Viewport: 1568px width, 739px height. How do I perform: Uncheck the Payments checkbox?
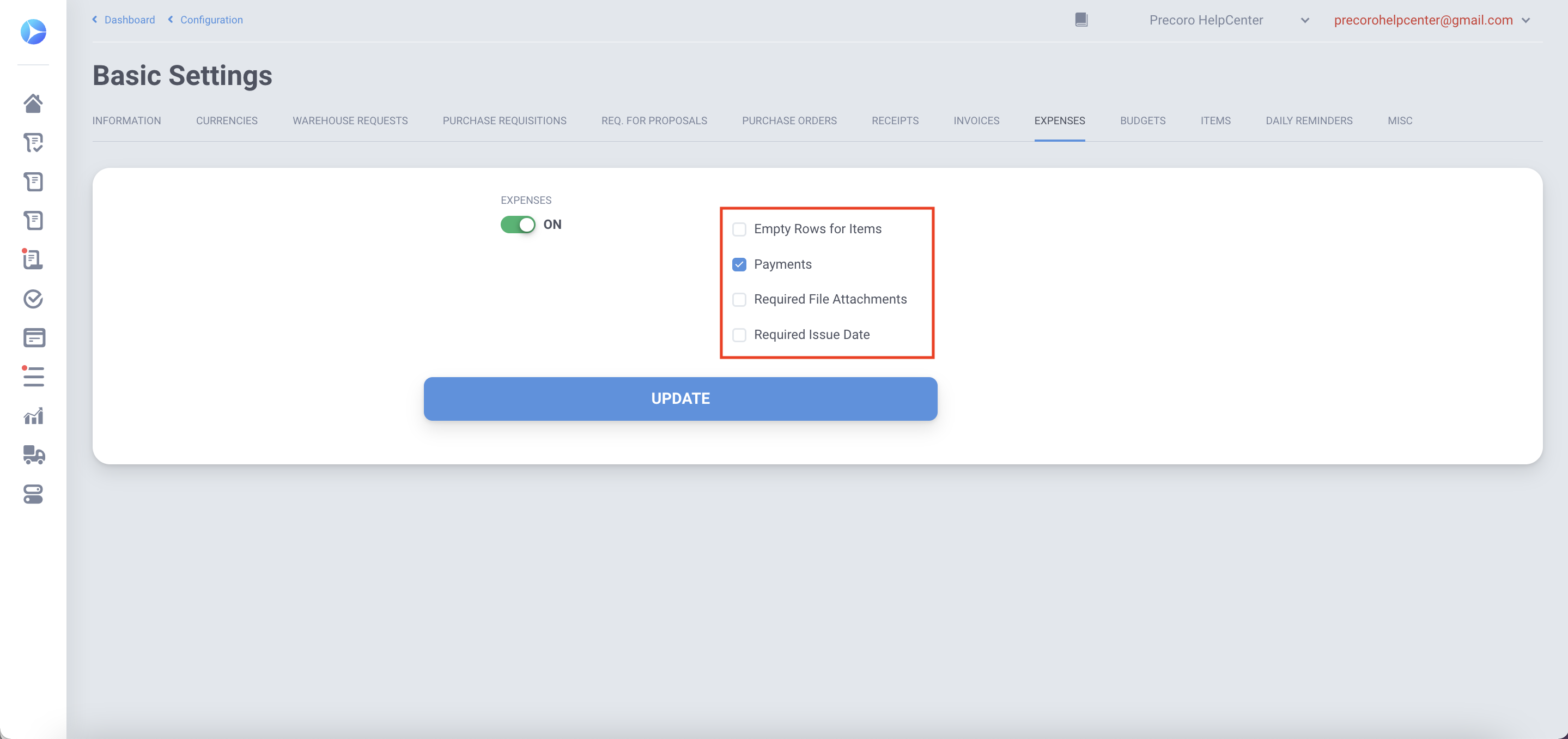[x=739, y=265]
